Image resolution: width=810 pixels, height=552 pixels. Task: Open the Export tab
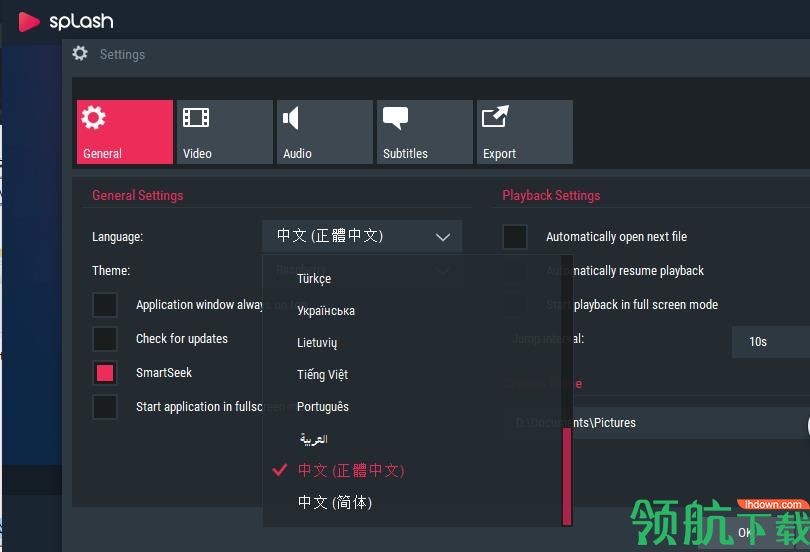tap(525, 132)
